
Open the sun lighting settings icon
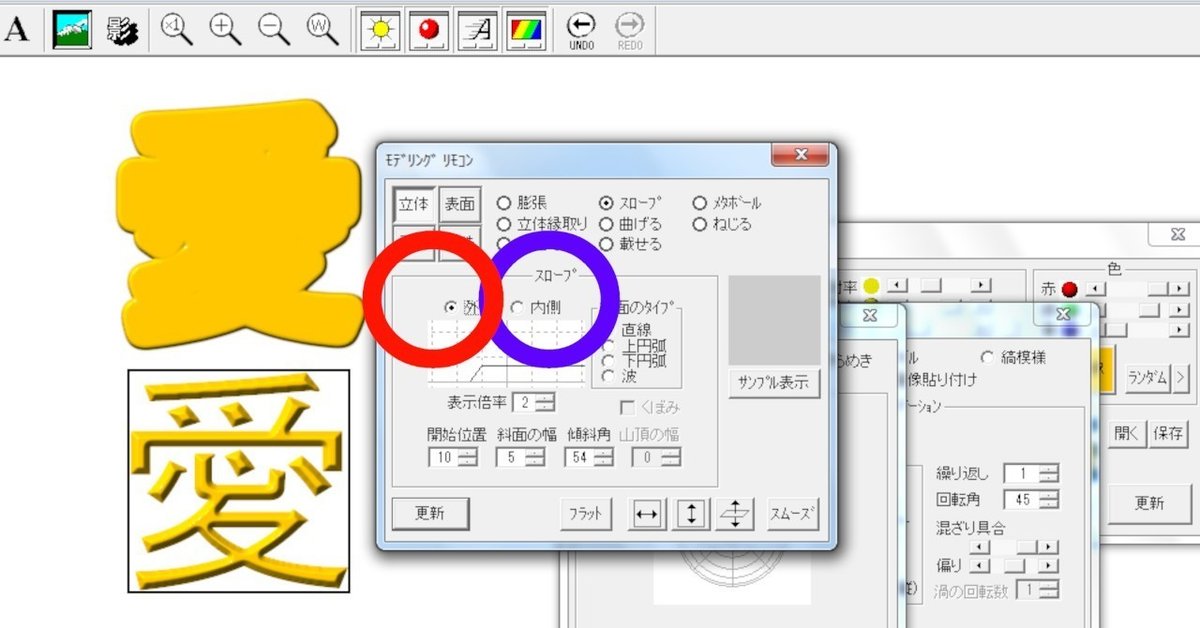tap(379, 29)
